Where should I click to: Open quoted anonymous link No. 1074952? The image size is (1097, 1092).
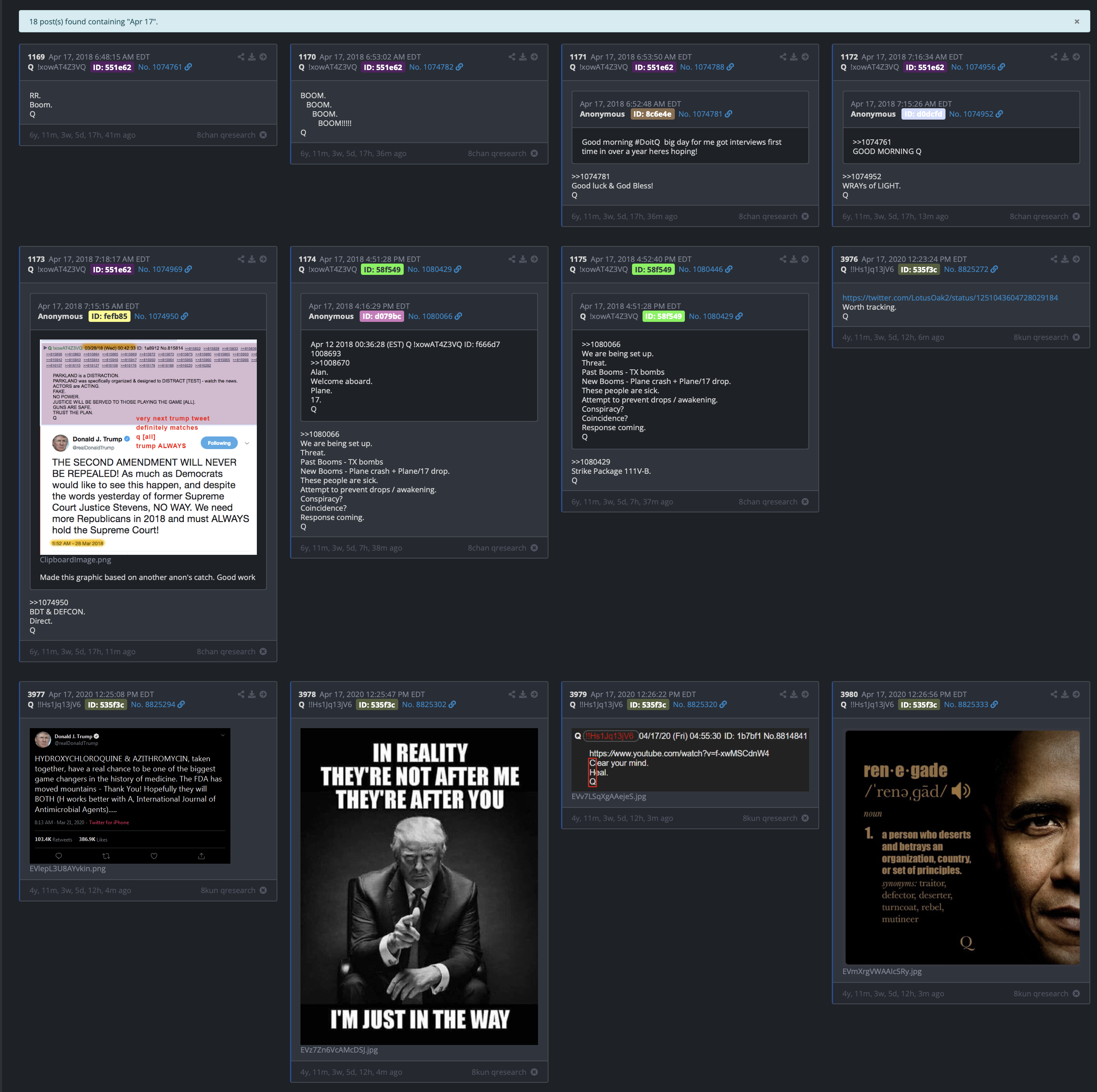click(x=975, y=114)
